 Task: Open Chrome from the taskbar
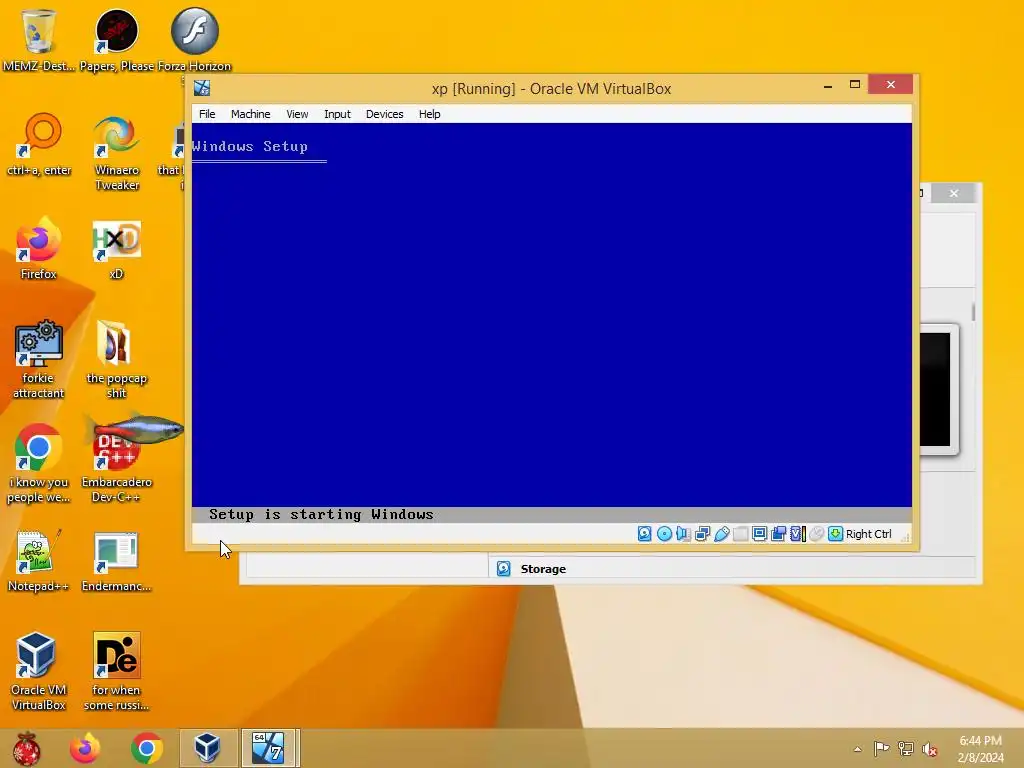(x=147, y=748)
